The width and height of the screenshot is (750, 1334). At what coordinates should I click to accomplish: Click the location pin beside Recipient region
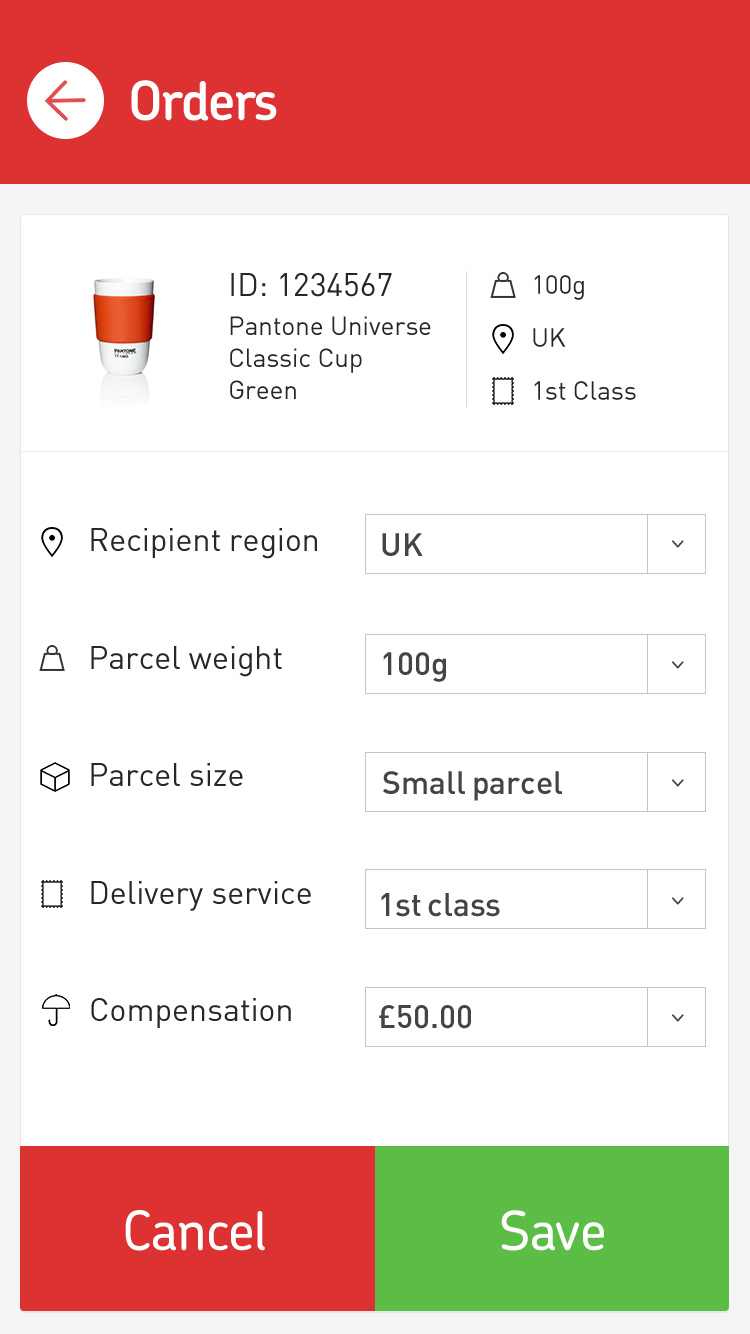[x=52, y=542]
